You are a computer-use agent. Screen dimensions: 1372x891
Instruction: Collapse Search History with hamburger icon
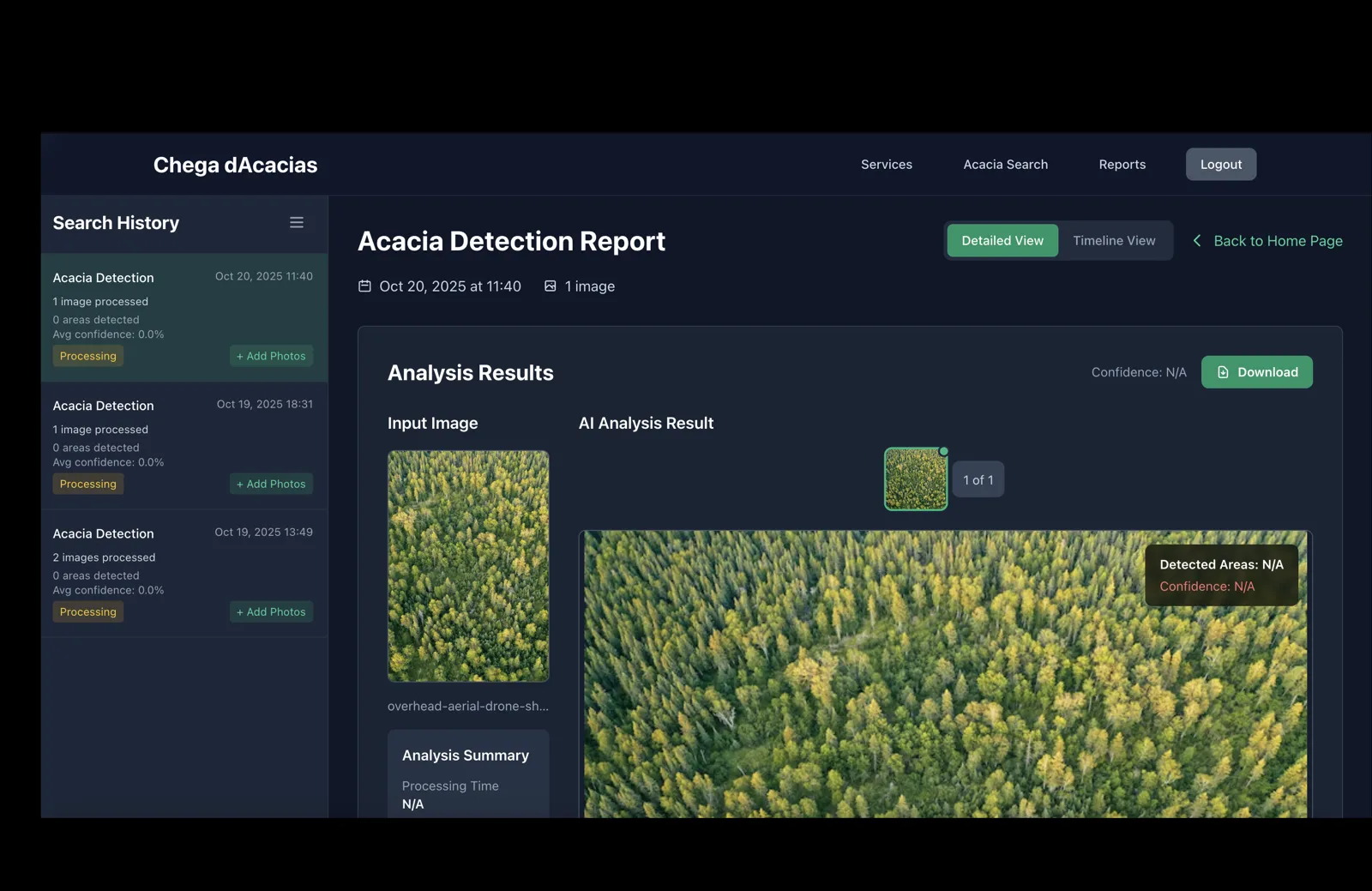[x=297, y=223]
